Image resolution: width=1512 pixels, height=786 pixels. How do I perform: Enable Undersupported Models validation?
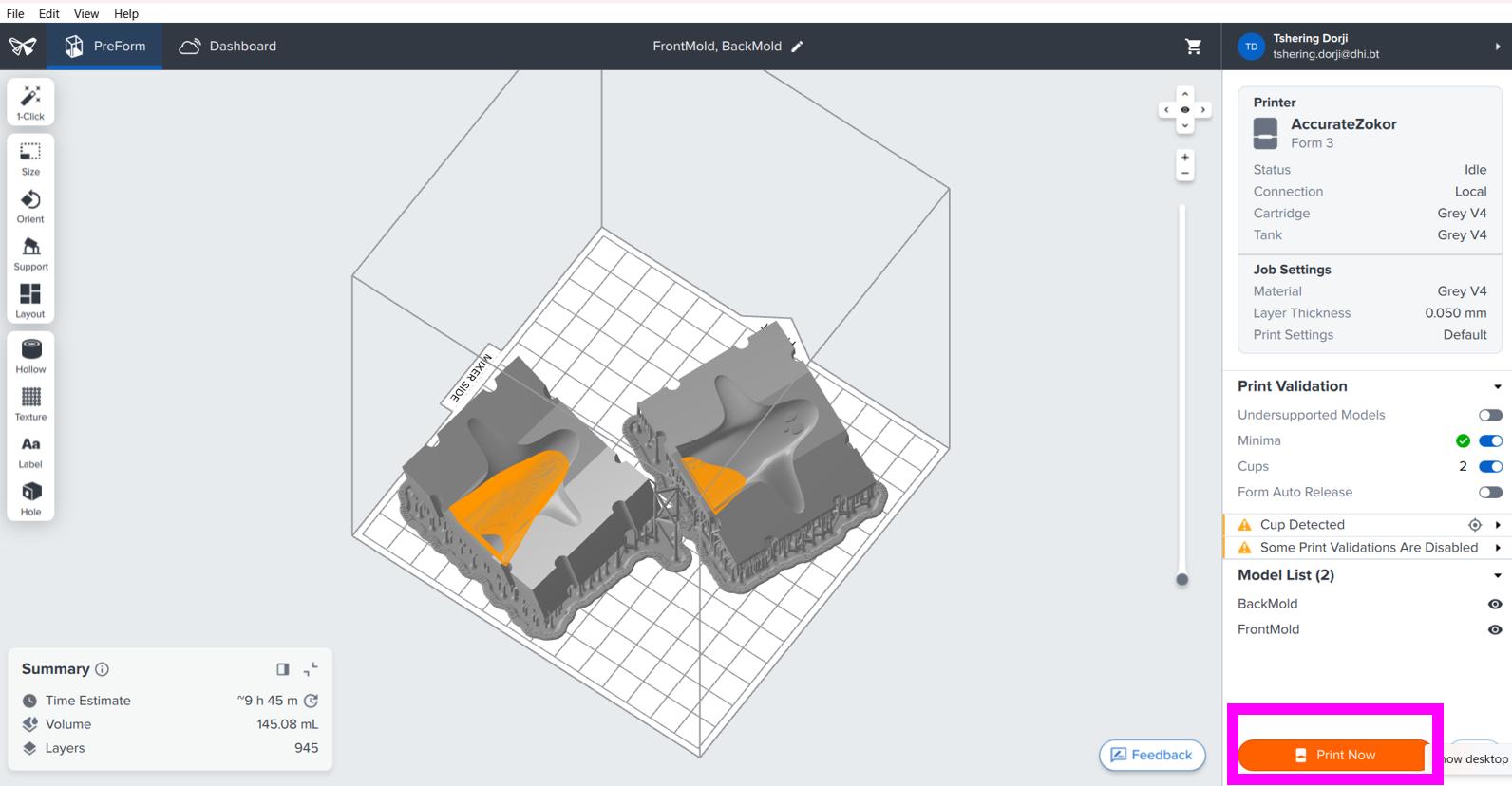[x=1490, y=415]
